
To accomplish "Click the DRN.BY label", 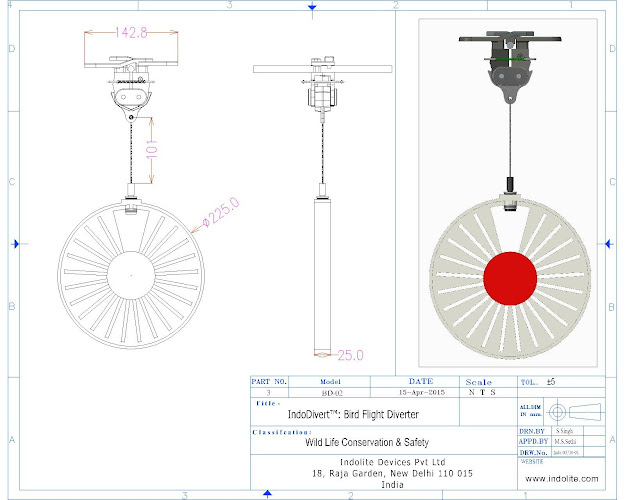I will [532, 431].
